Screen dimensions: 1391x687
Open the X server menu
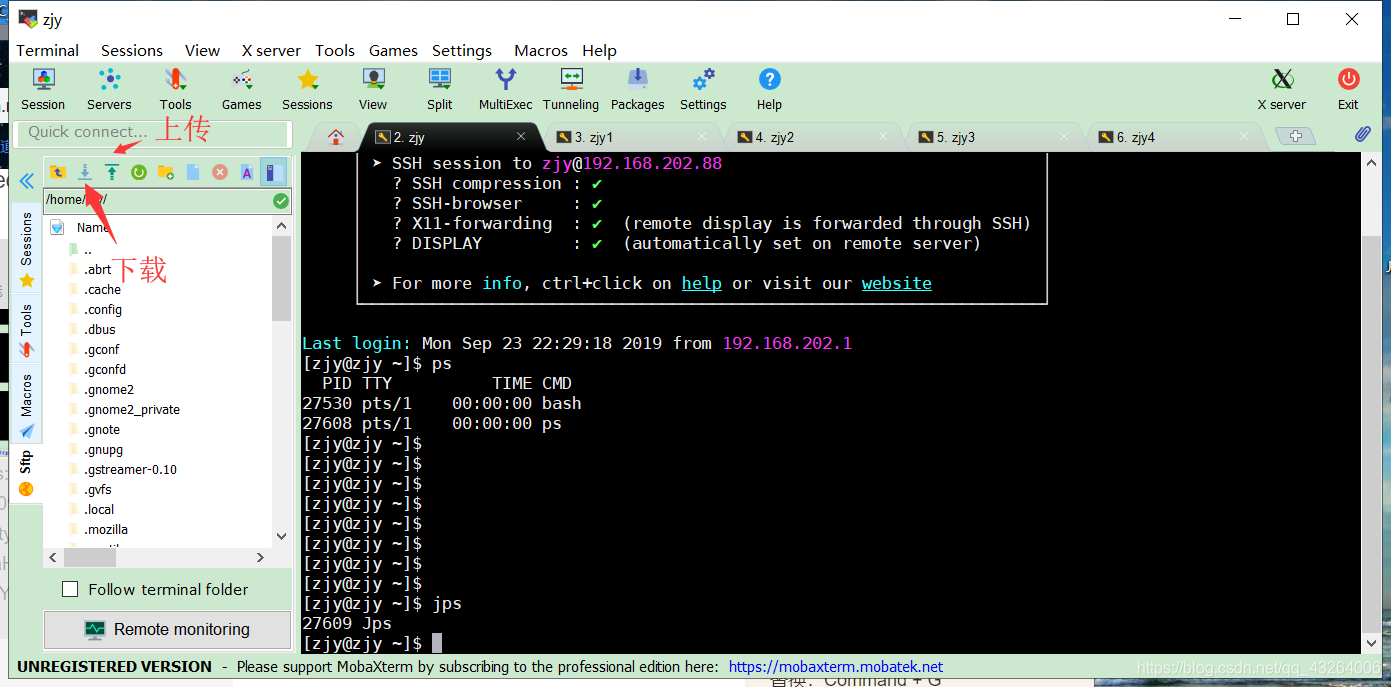(x=271, y=50)
